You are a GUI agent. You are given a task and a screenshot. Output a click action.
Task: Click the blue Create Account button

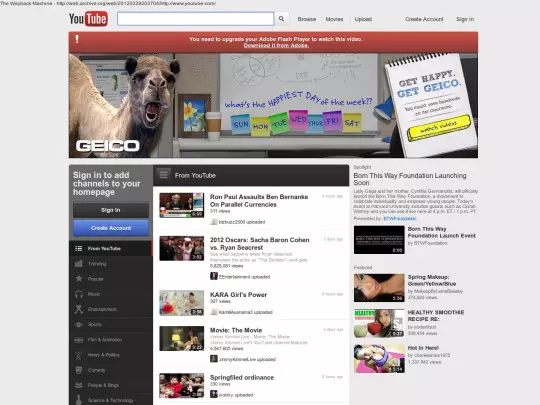click(111, 228)
